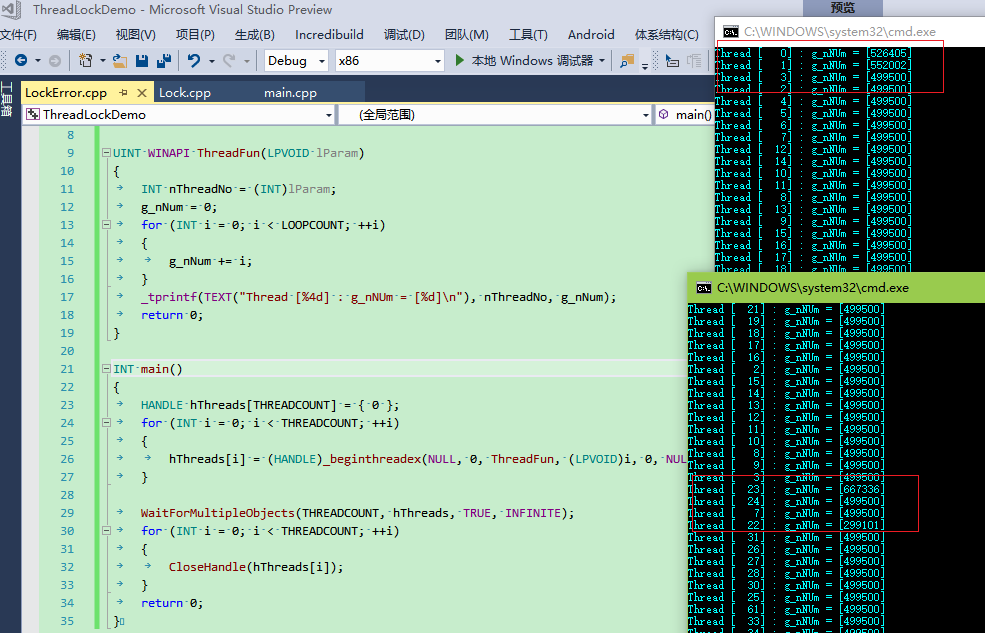Open the 调试(D) menu

[403, 34]
